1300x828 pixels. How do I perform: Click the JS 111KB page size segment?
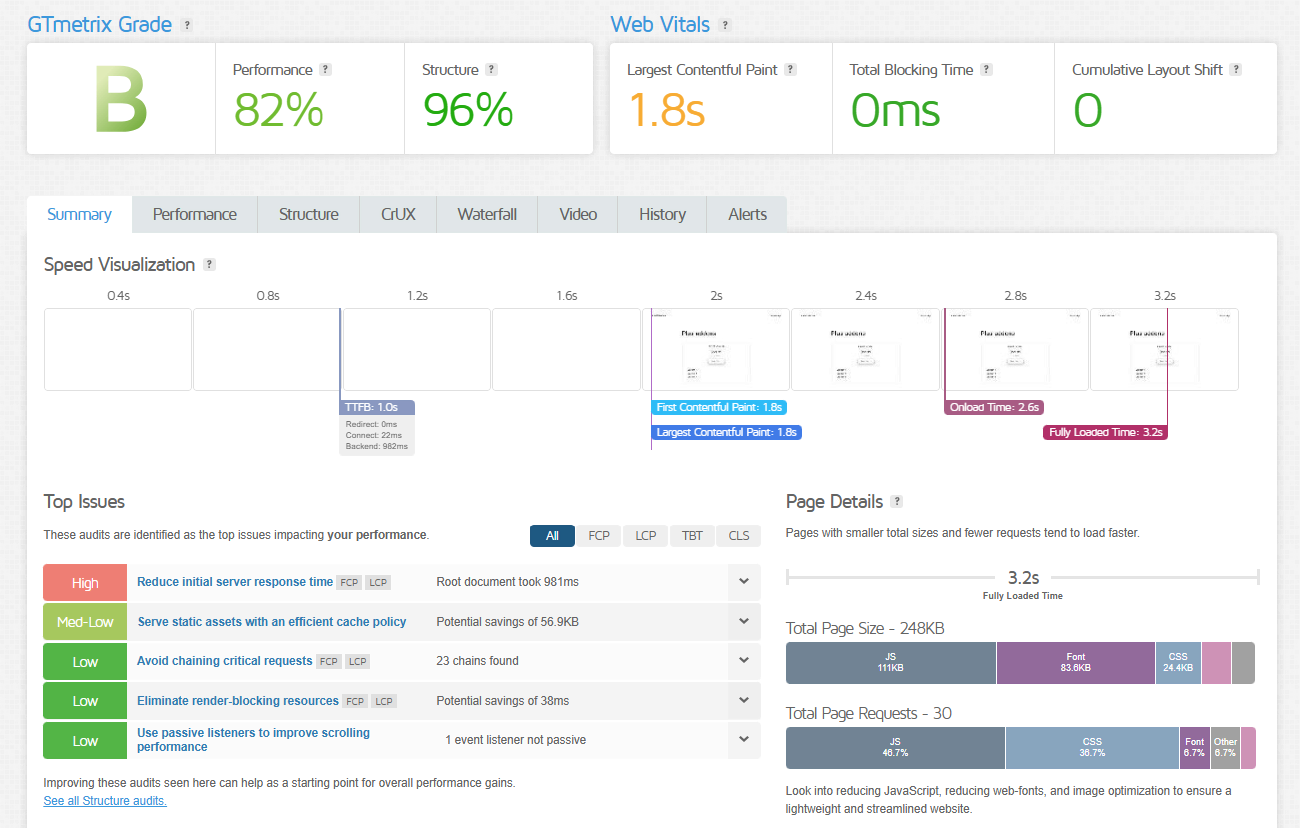[890, 663]
